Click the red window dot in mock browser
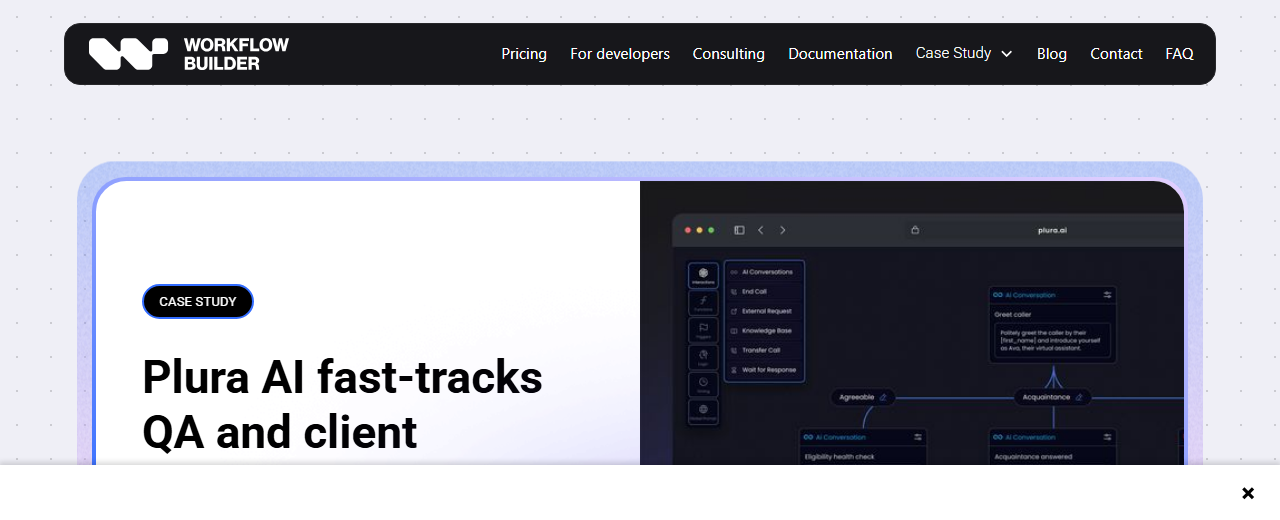1280x520 pixels. 688,230
